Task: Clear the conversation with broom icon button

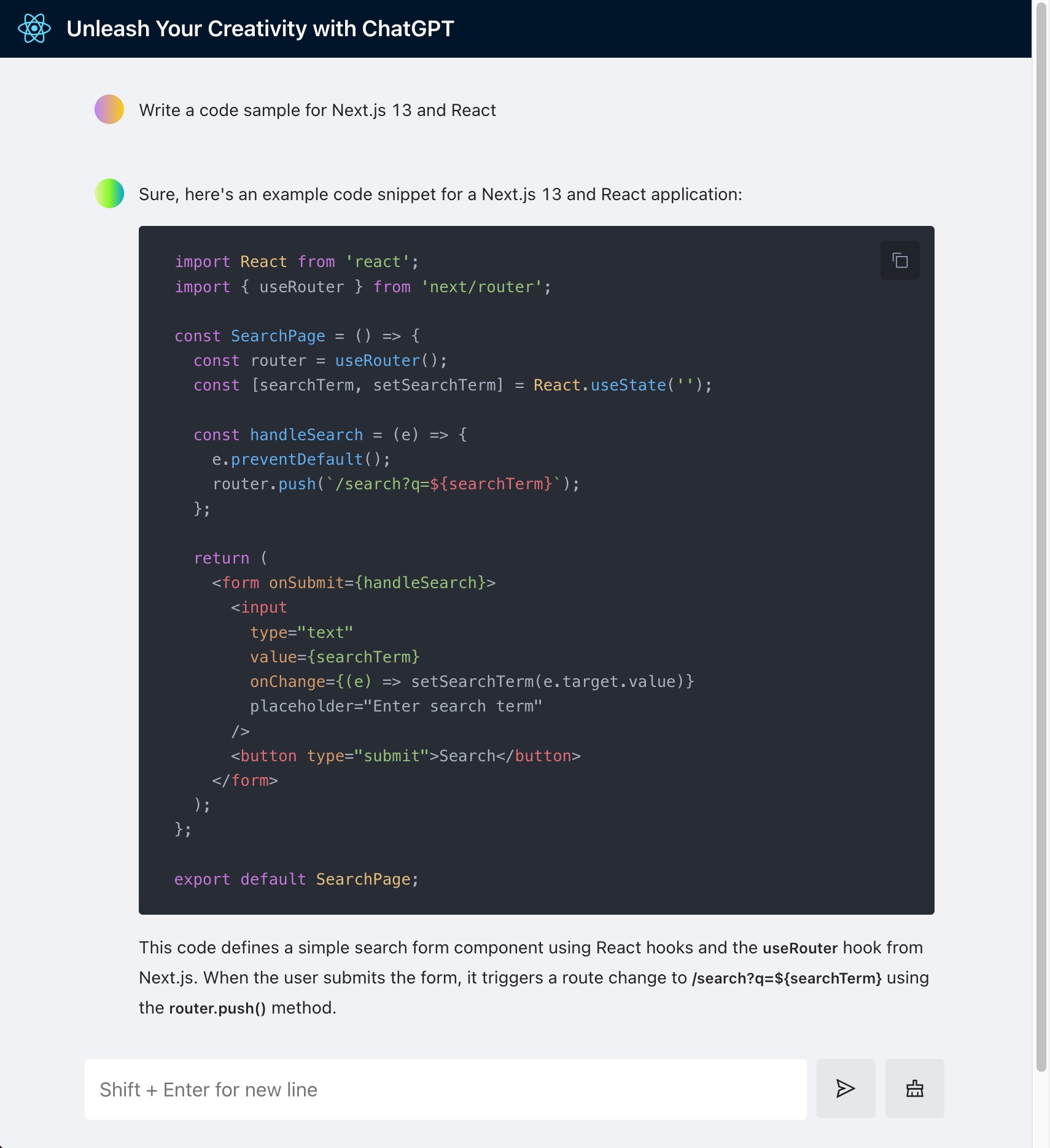Action: (x=914, y=1088)
